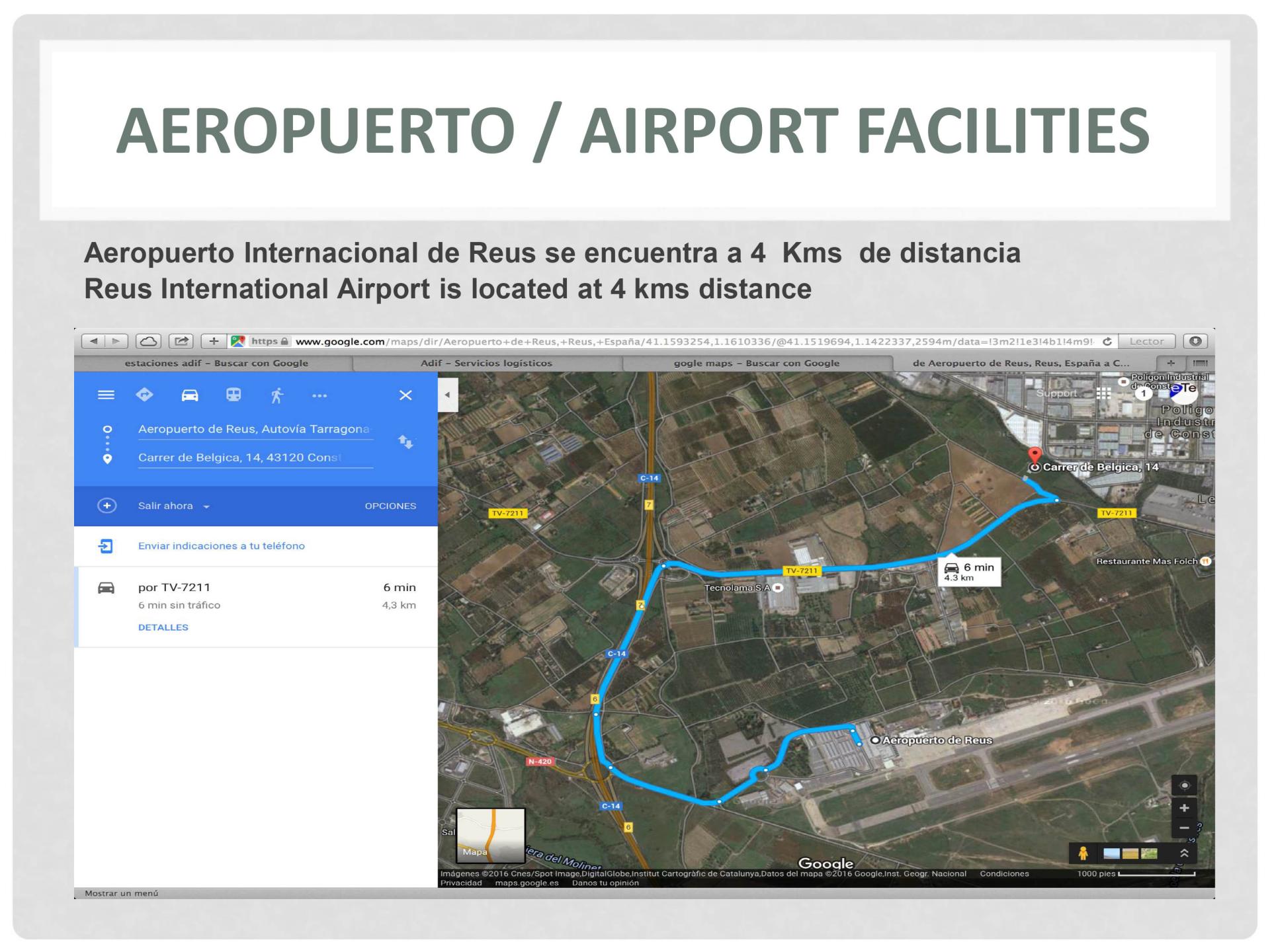Close the directions panel

pos(405,395)
